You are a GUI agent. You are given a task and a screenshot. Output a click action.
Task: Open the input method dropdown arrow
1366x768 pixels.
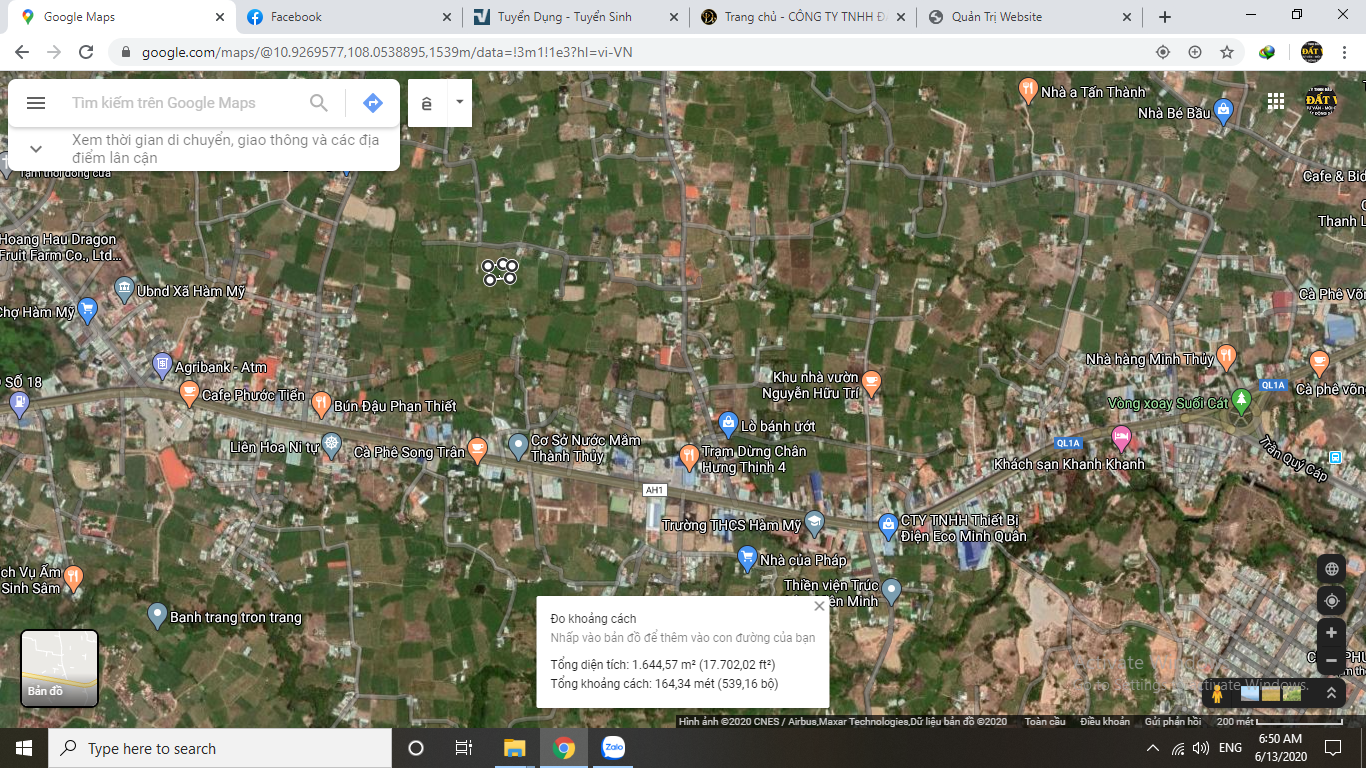tap(459, 102)
